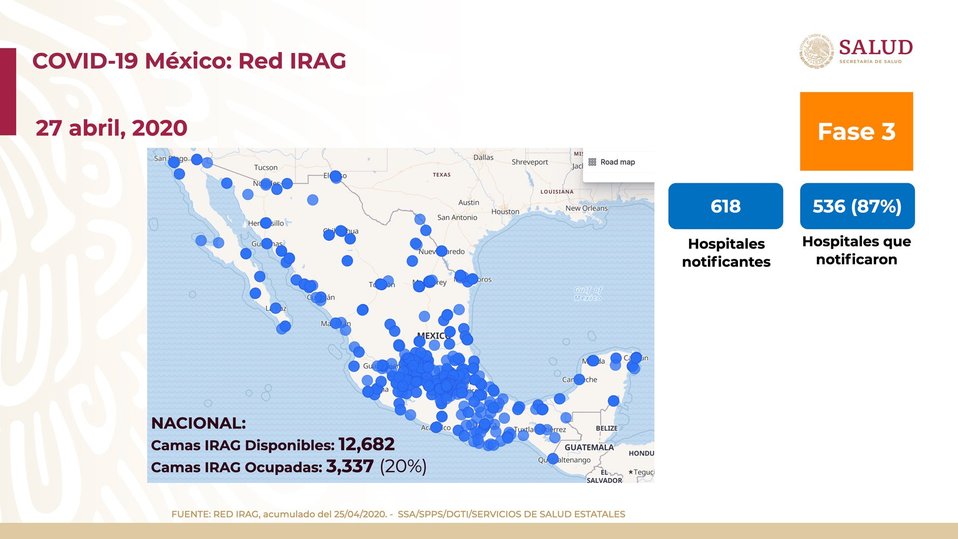Click the blue 618 hospitals box
This screenshot has width=958, height=539.
pos(725,207)
